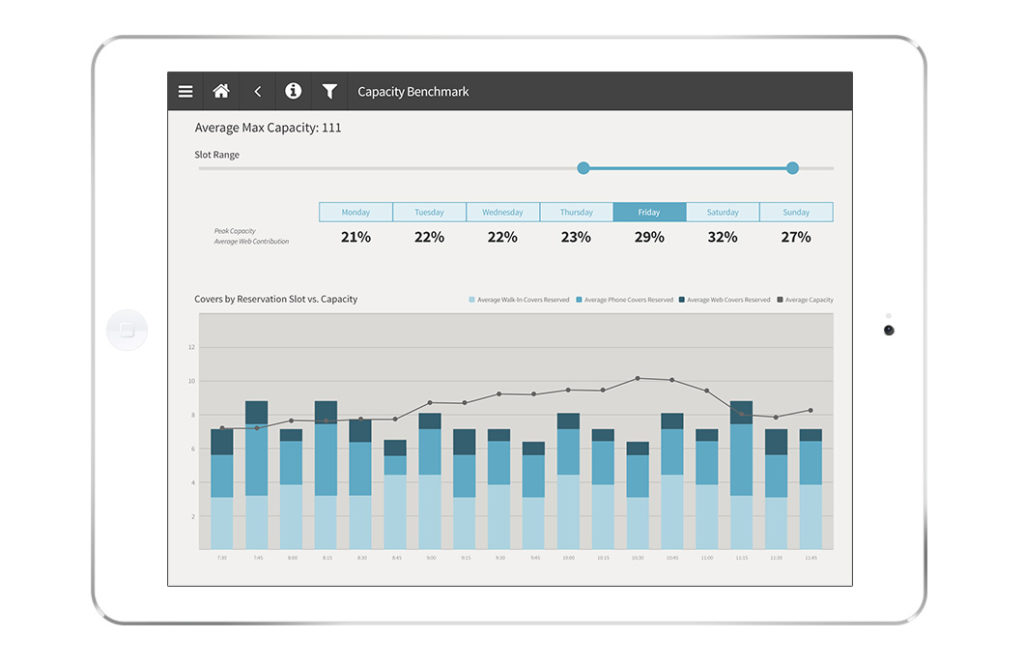Go to the Home screen icon
This screenshot has width=1024, height=667.
click(x=221, y=91)
